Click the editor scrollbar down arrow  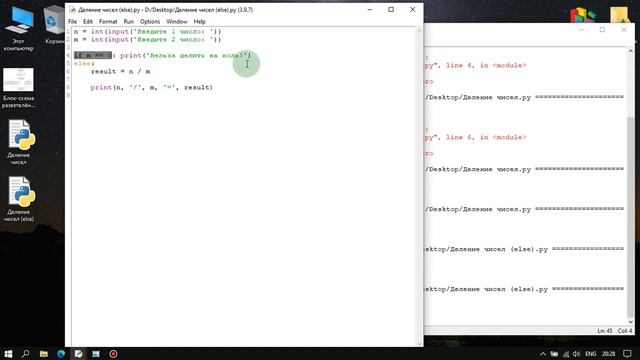[x=419, y=344]
